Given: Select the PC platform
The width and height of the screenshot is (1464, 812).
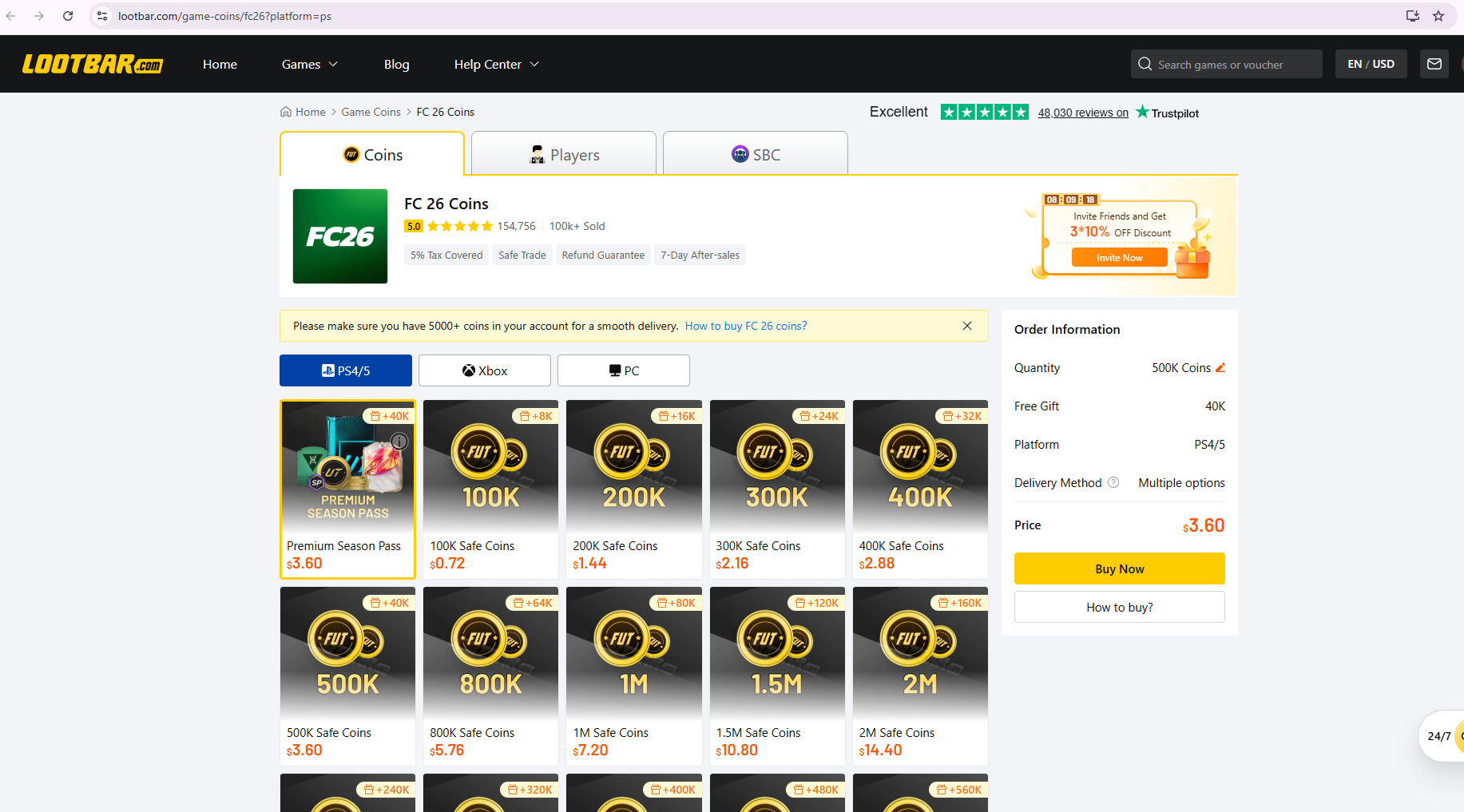Looking at the screenshot, I should point(624,370).
